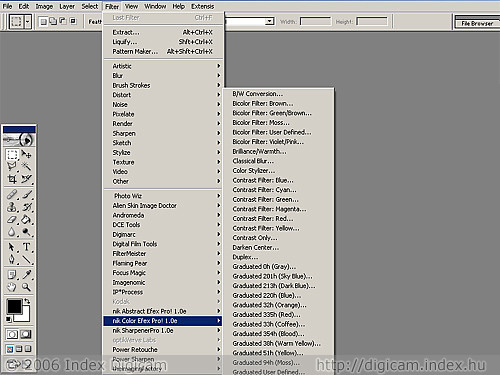The height and width of the screenshot is (375, 500).
Task: Select the History Brush tool
Action: pos(26,207)
